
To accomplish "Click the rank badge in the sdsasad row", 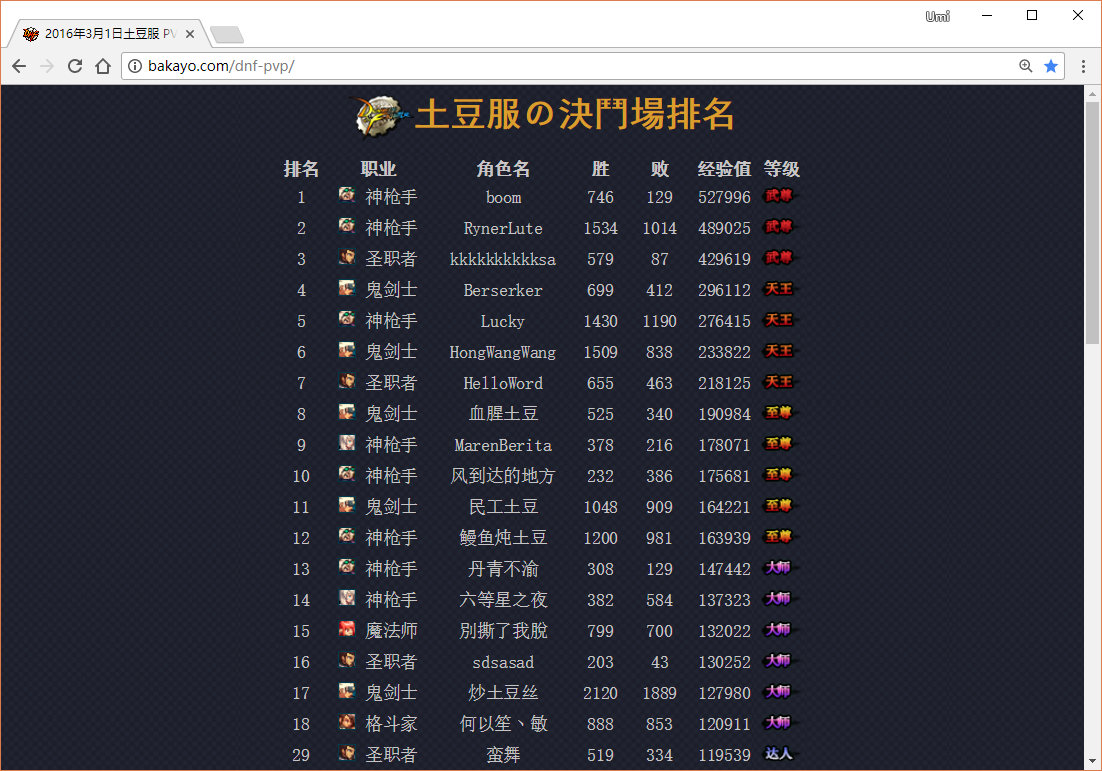I will click(x=778, y=661).
